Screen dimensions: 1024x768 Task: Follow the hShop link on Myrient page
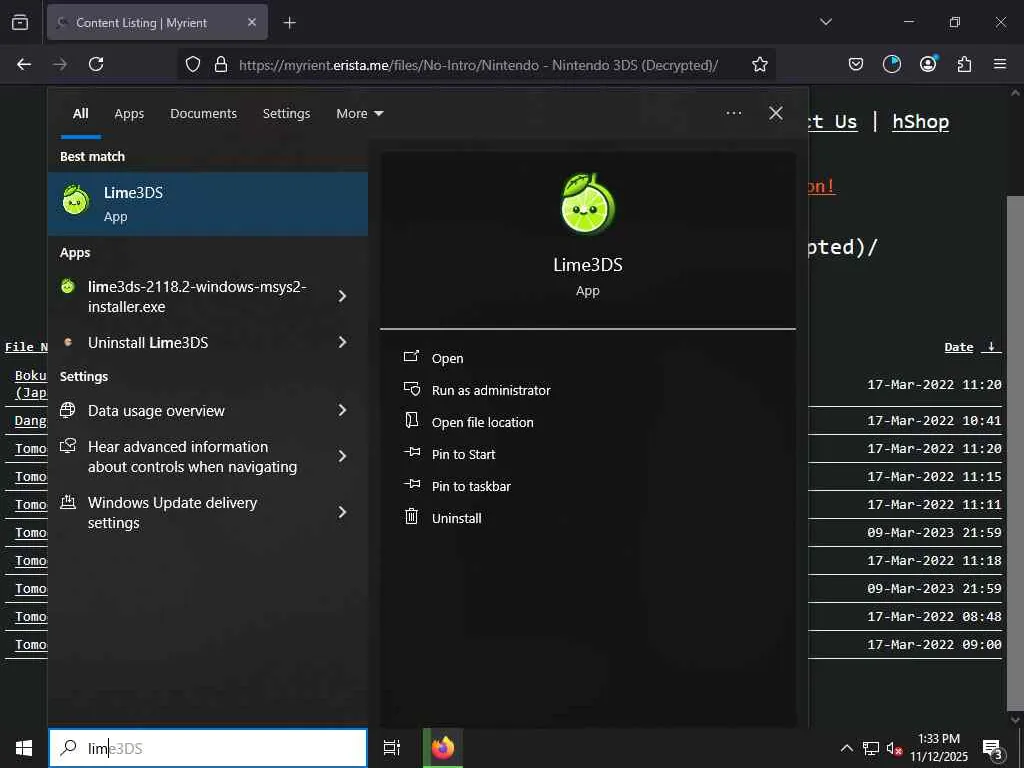coord(921,122)
